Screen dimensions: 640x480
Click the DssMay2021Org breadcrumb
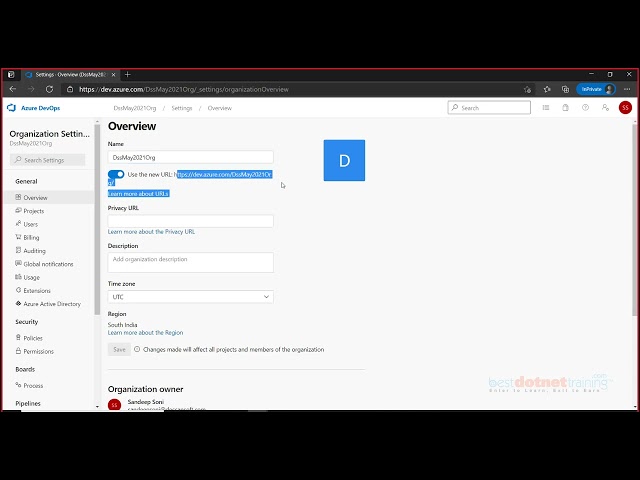click(135, 108)
